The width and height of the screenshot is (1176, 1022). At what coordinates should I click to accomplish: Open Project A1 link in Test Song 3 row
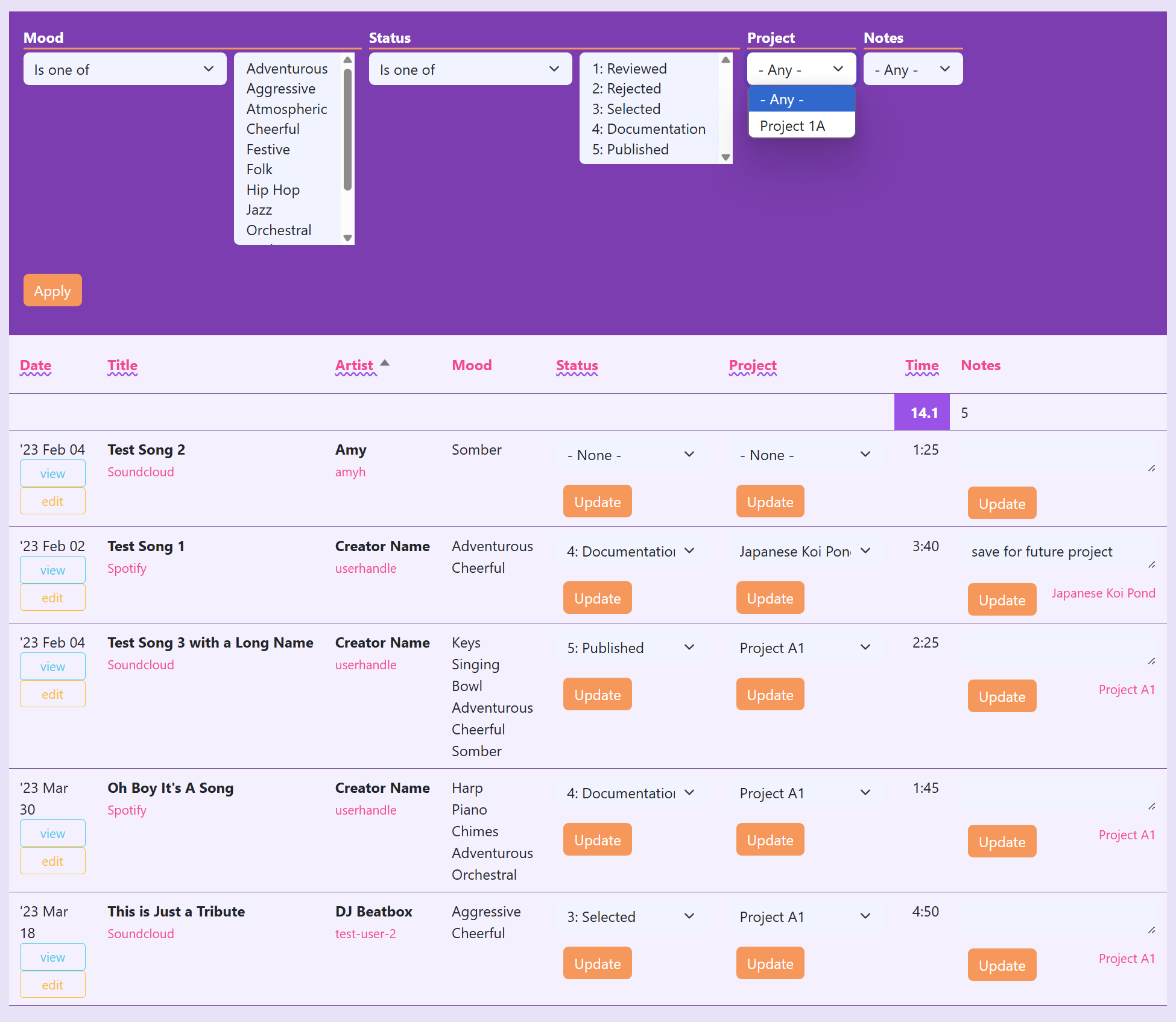coord(1127,690)
